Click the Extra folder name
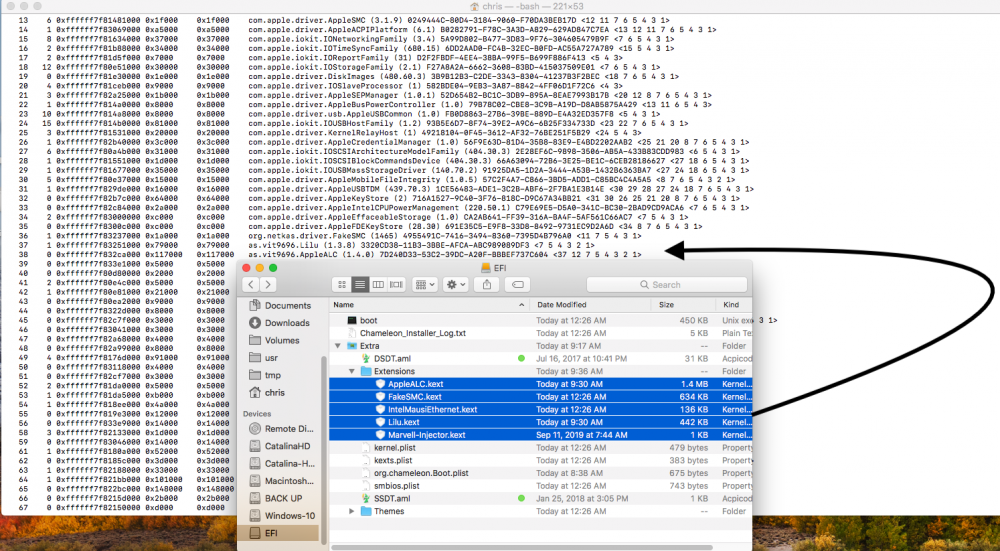Viewport: 1000px width, 551px height. pyautogui.click(x=369, y=346)
